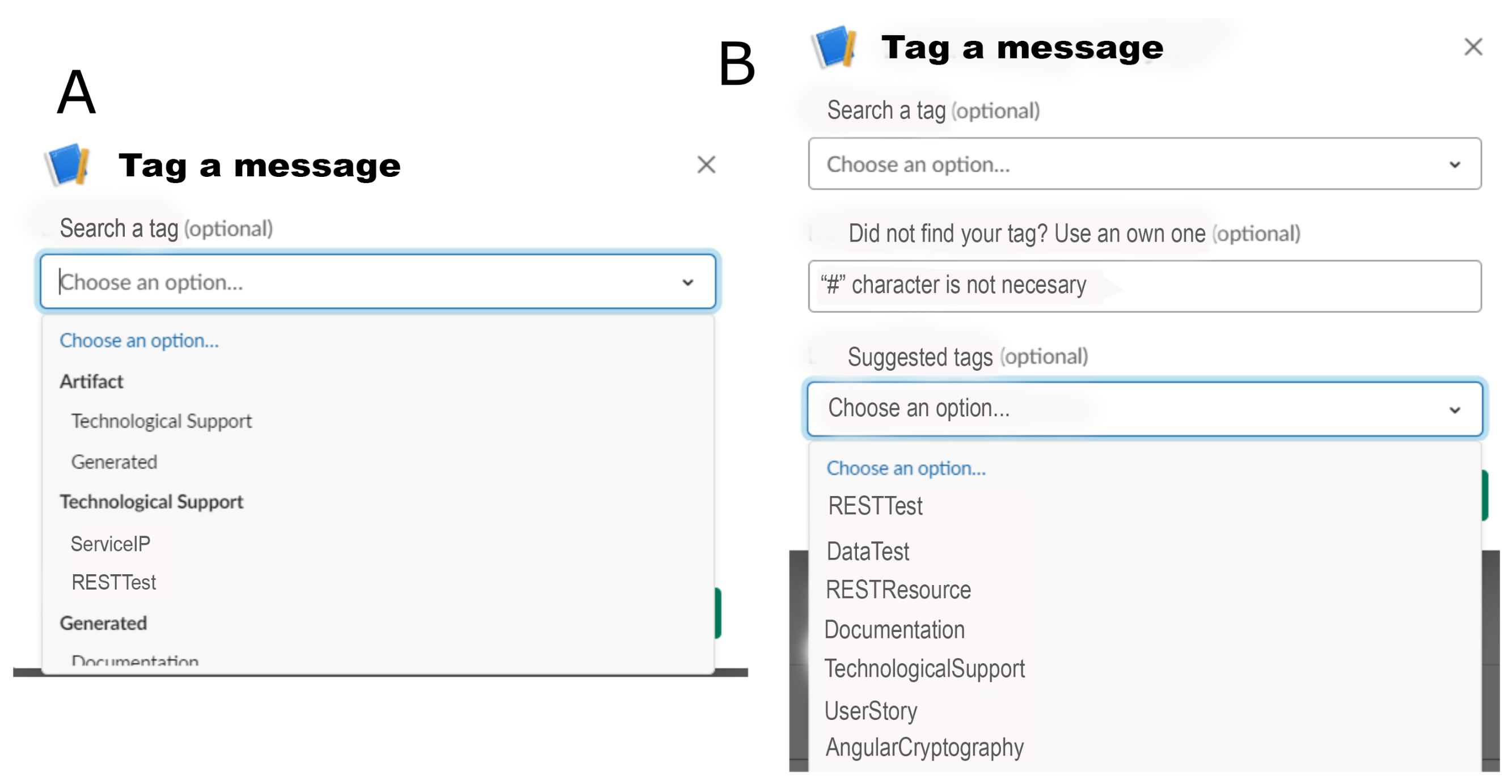1512x784 pixels.
Task: Select DataTest from suggested tags
Action: point(868,552)
